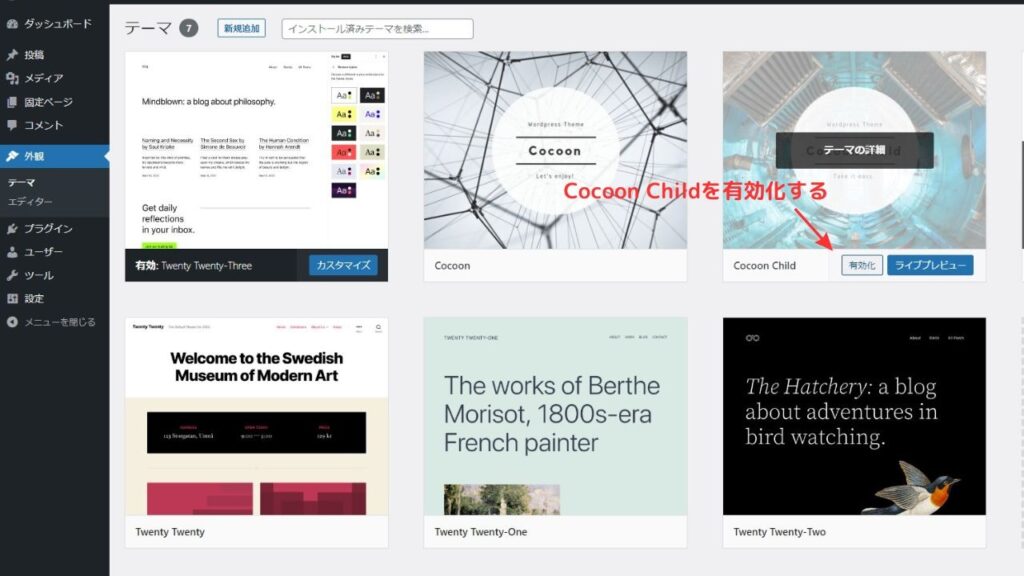Screen dimensions: 1024x576
Task: Click the paintbrush icon beside 外観
Action: [12, 156]
